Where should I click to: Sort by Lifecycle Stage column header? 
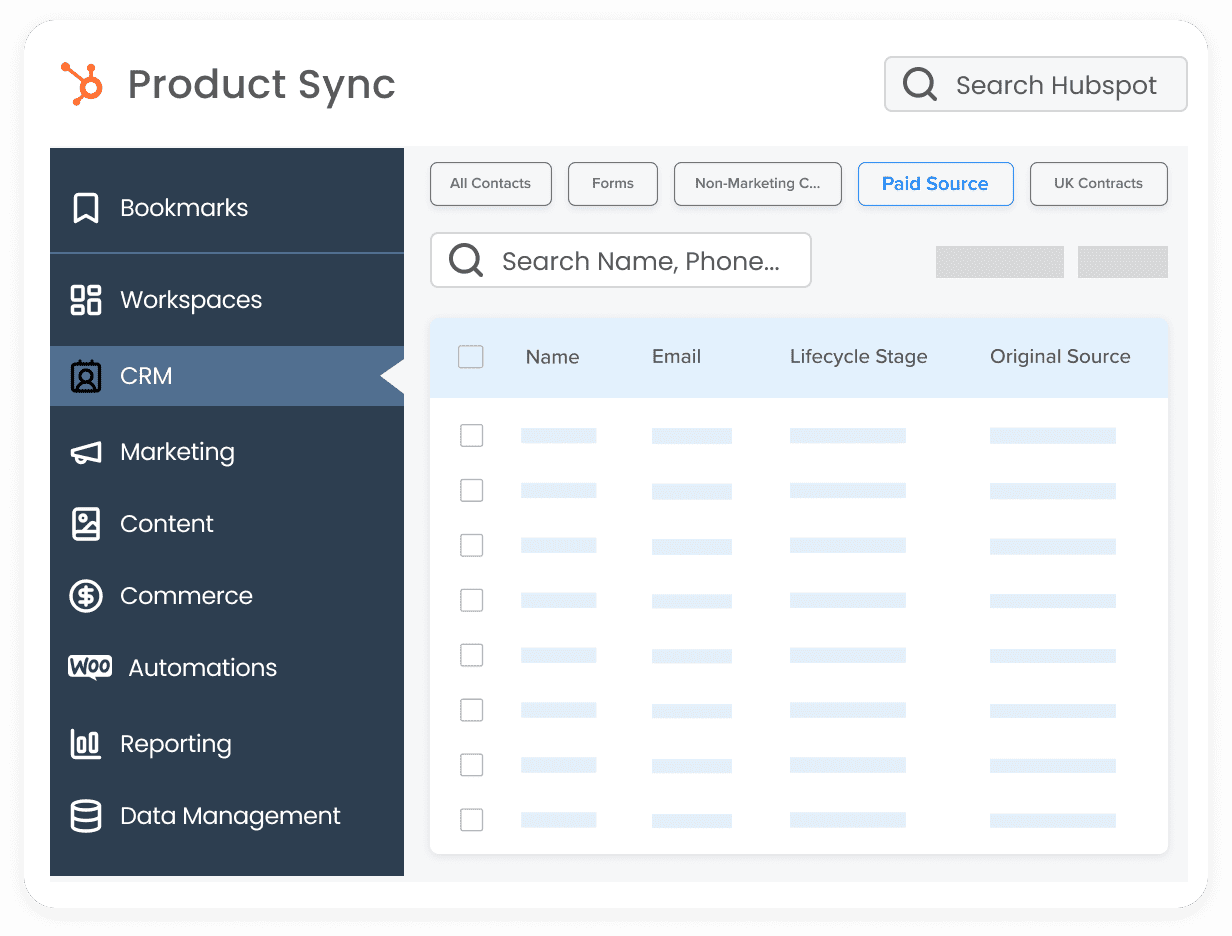(859, 357)
